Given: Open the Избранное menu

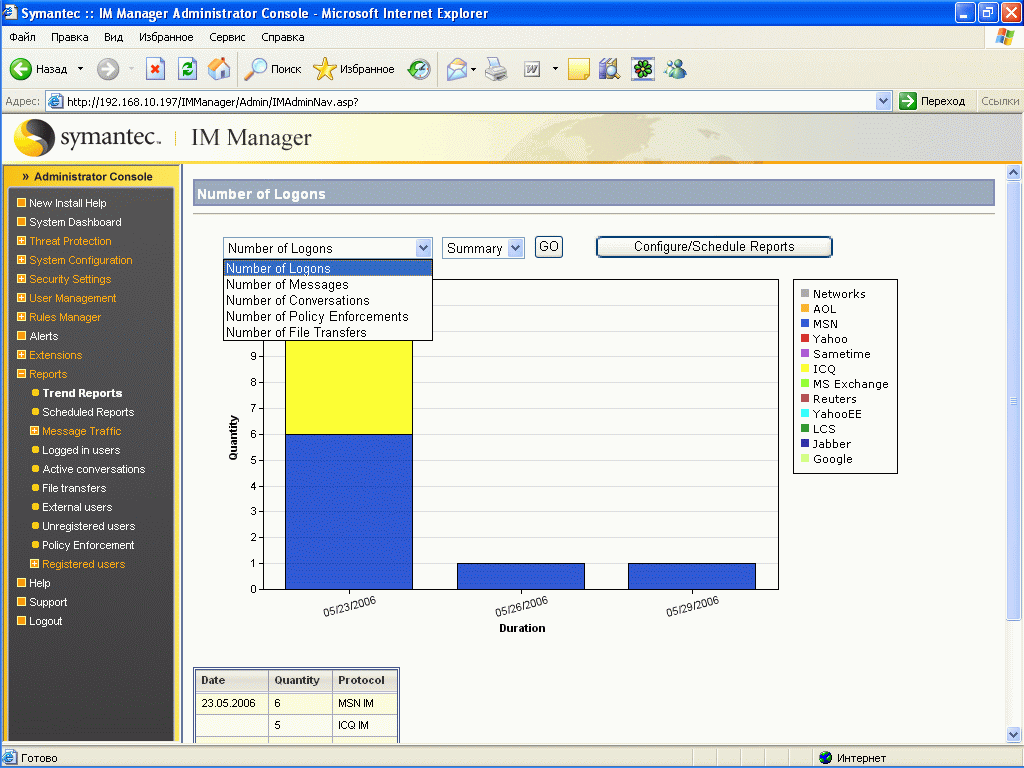Looking at the screenshot, I should click(166, 37).
